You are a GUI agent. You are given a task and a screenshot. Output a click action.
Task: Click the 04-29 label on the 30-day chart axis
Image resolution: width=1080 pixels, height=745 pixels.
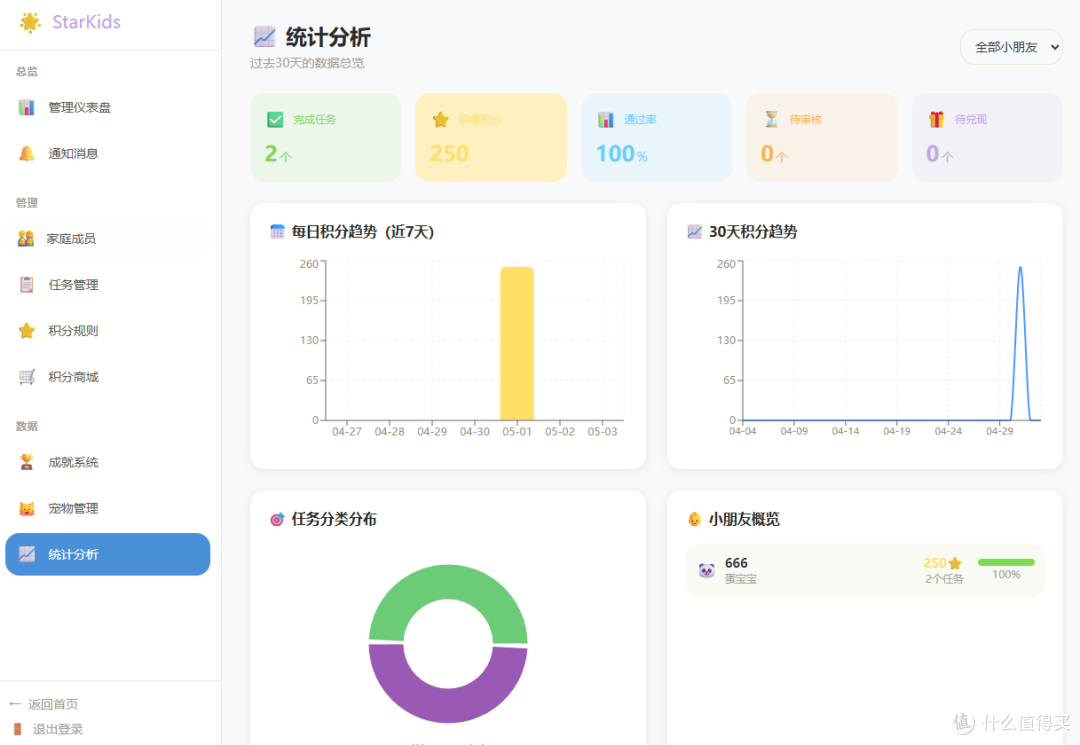pos(999,431)
